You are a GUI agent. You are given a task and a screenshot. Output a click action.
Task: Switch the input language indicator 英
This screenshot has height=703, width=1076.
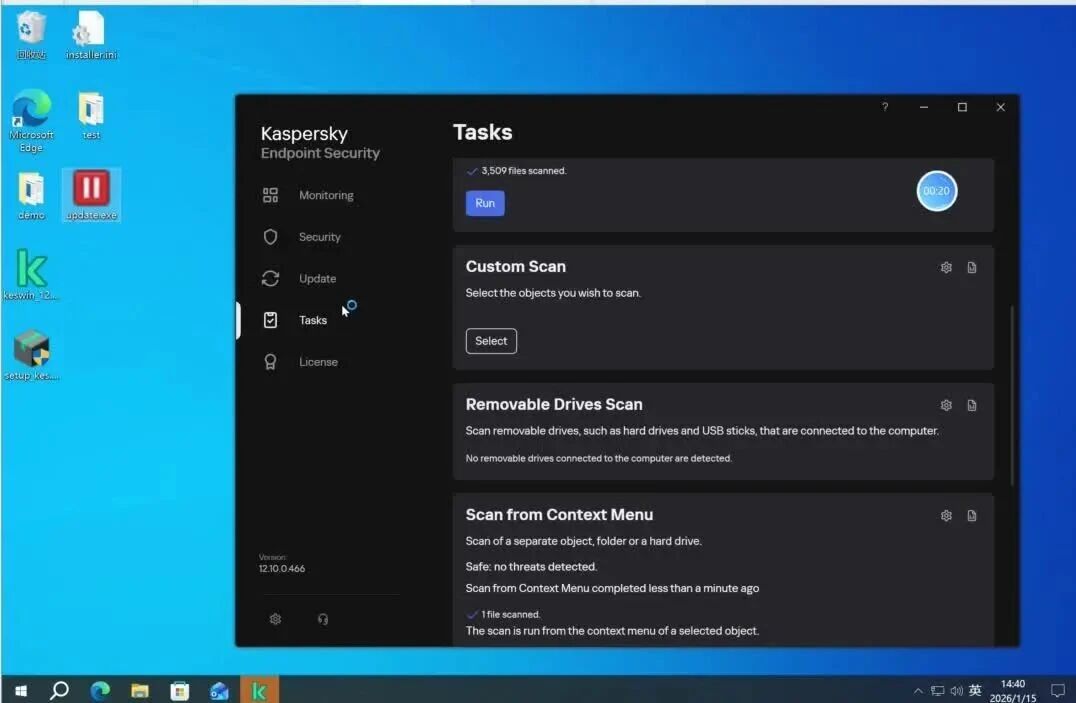tap(975, 691)
